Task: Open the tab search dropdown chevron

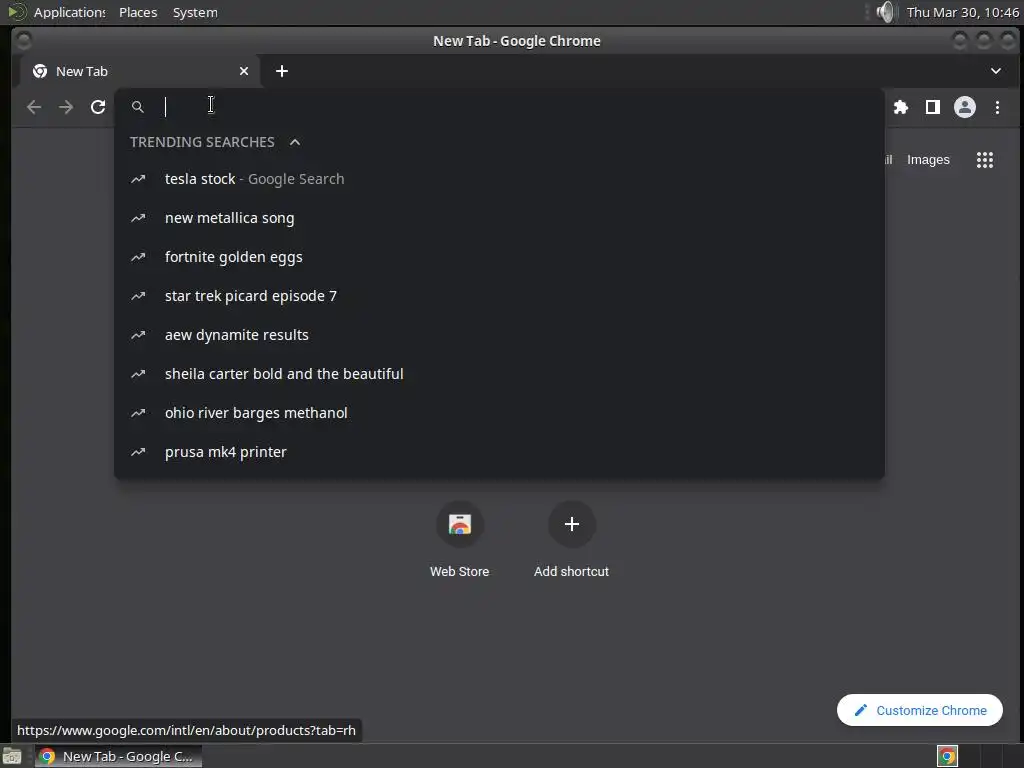Action: (x=996, y=71)
